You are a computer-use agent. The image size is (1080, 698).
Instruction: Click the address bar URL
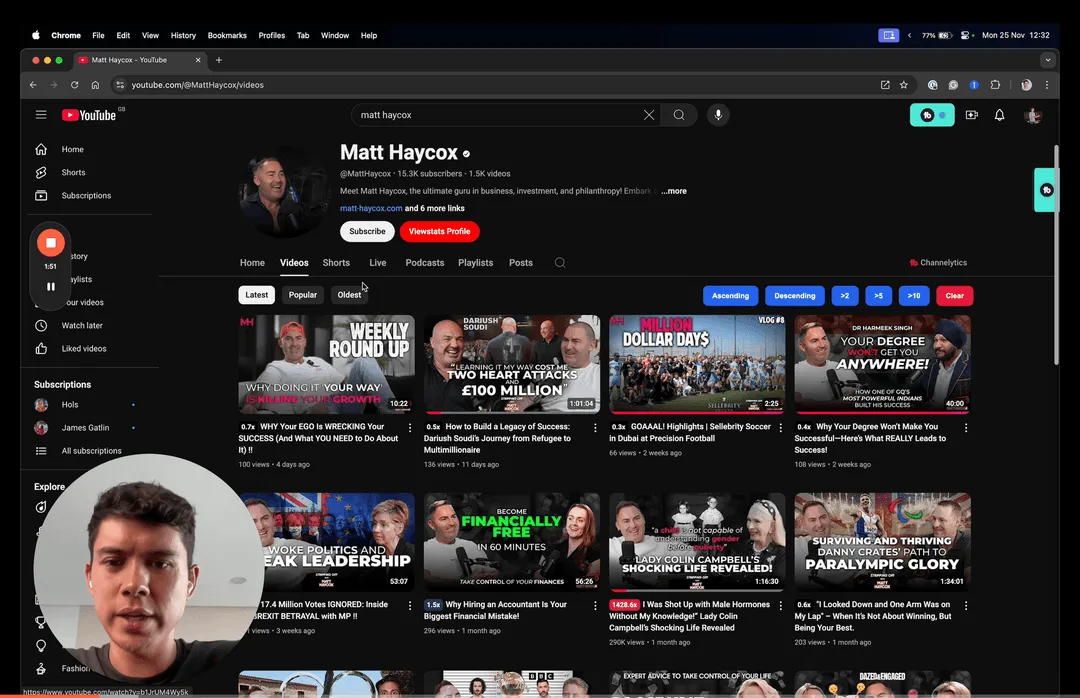198,85
